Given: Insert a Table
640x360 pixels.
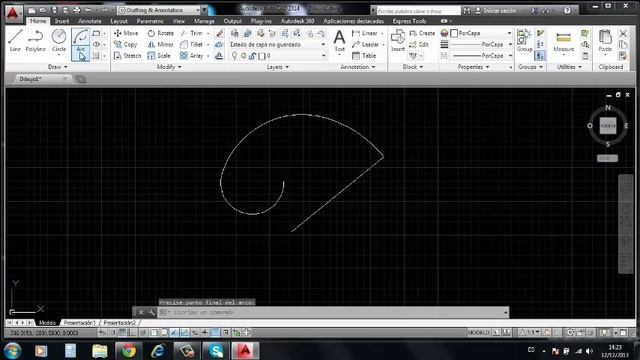Looking at the screenshot, I should (x=364, y=56).
